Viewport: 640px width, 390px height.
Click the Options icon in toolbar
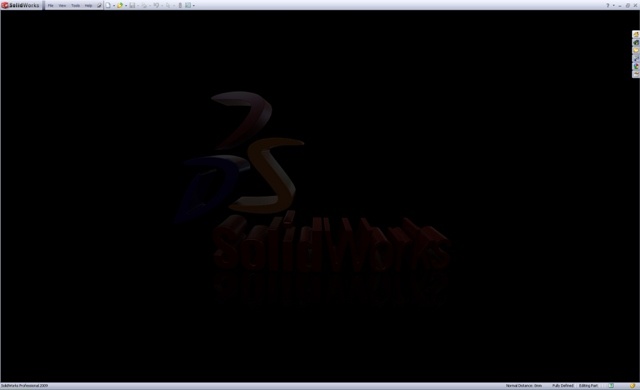[x=188, y=5]
